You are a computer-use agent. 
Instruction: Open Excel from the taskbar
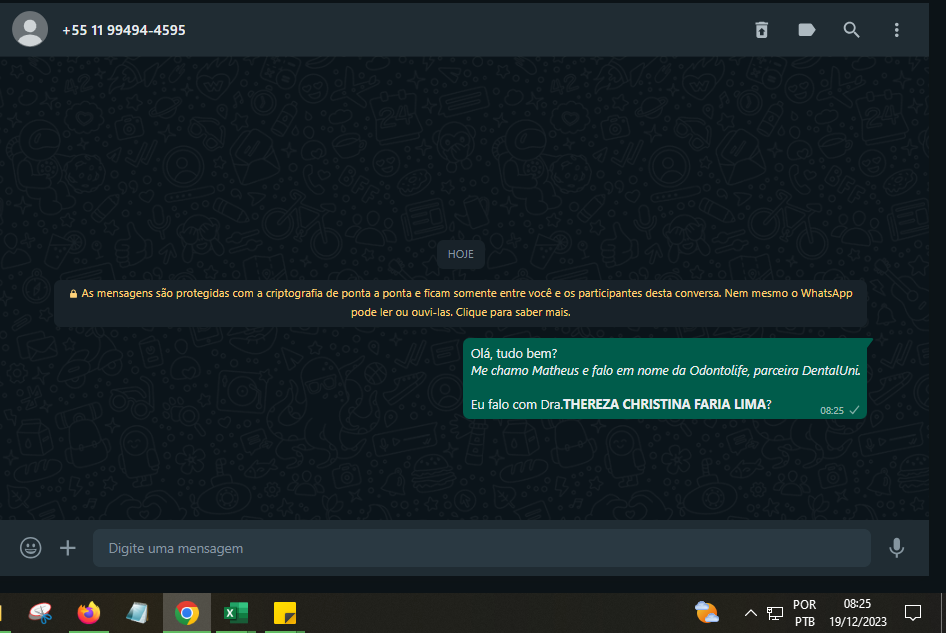(x=236, y=613)
